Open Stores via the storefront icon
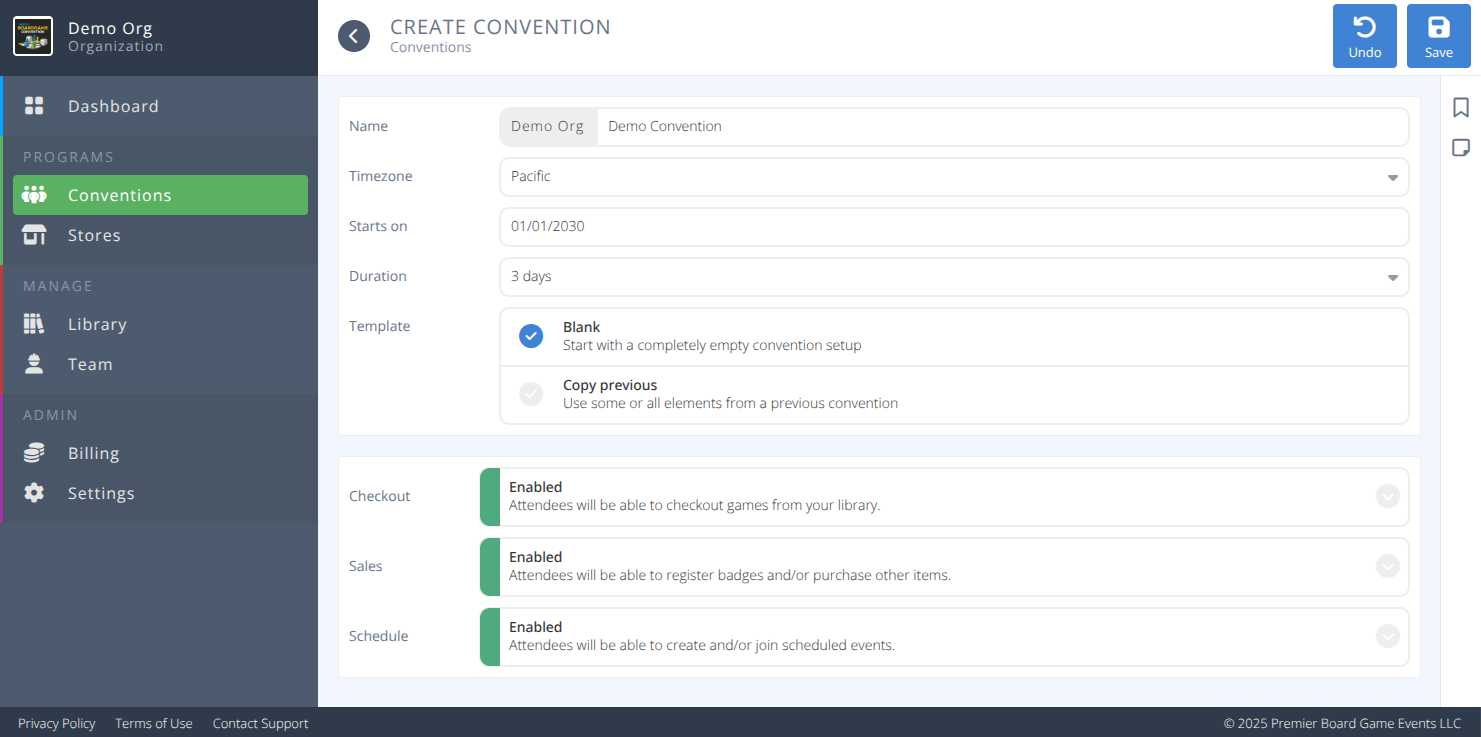The image size is (1481, 737). (35, 235)
